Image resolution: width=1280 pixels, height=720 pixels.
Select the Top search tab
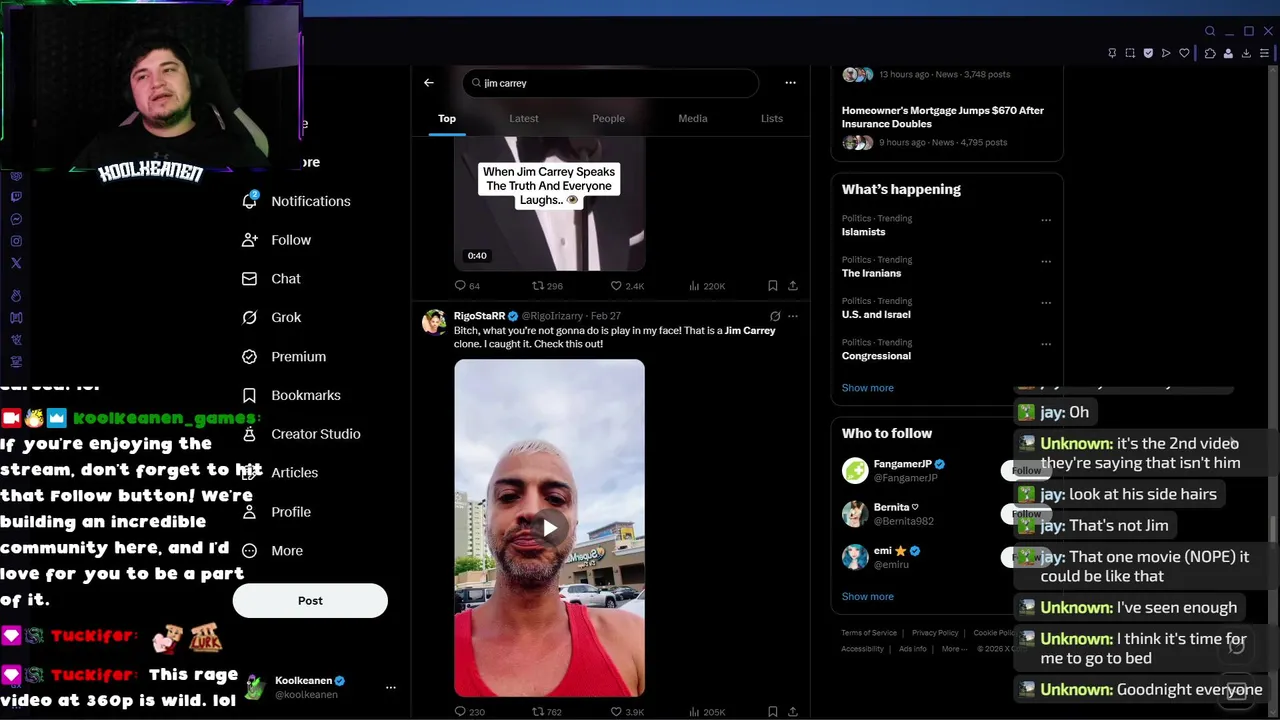point(447,118)
